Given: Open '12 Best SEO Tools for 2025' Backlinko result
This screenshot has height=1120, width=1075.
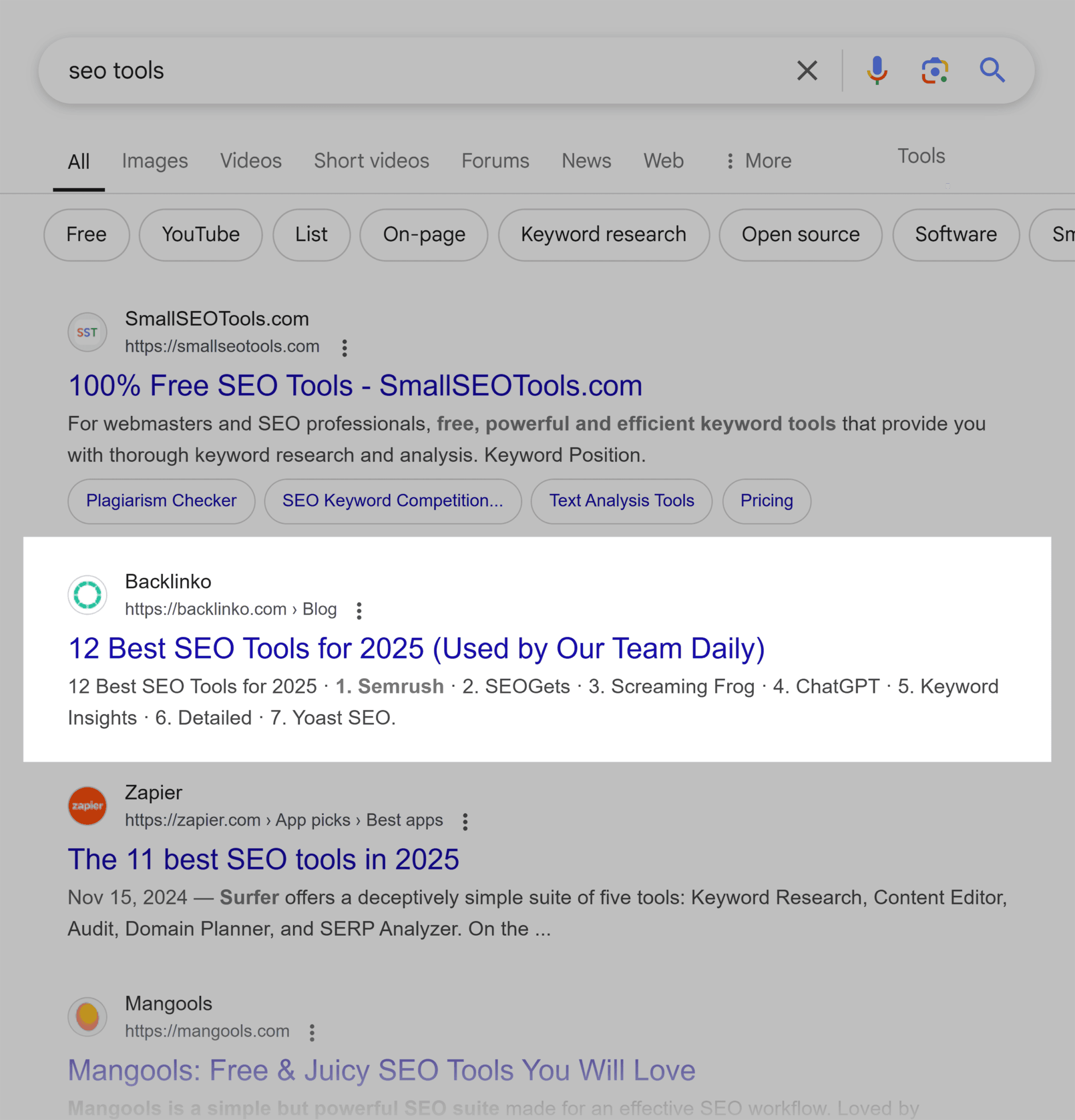Looking at the screenshot, I should coord(417,649).
